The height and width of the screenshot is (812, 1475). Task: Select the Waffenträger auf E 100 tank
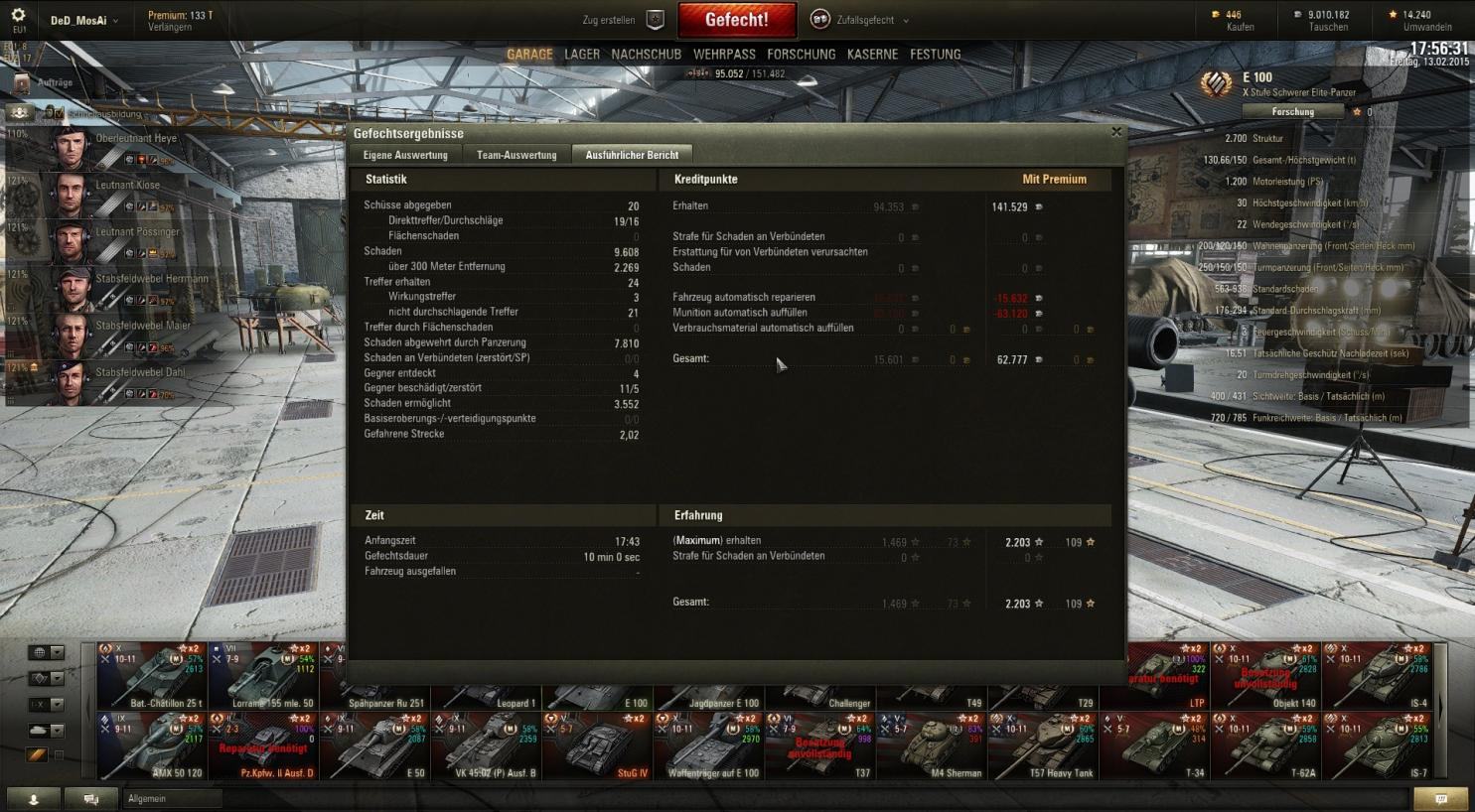click(712, 746)
